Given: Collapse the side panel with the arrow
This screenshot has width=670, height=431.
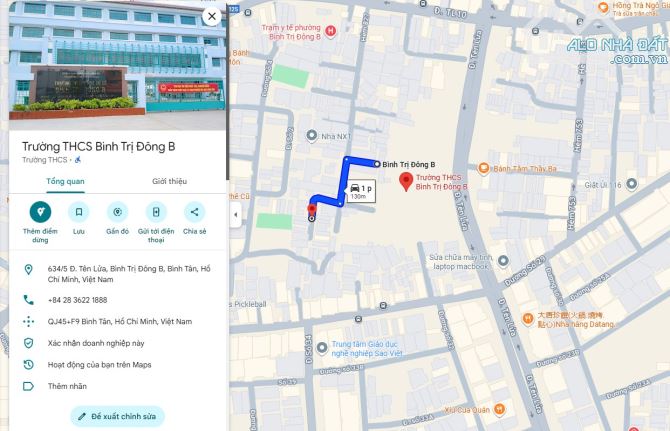Looking at the screenshot, I should coord(235,214).
